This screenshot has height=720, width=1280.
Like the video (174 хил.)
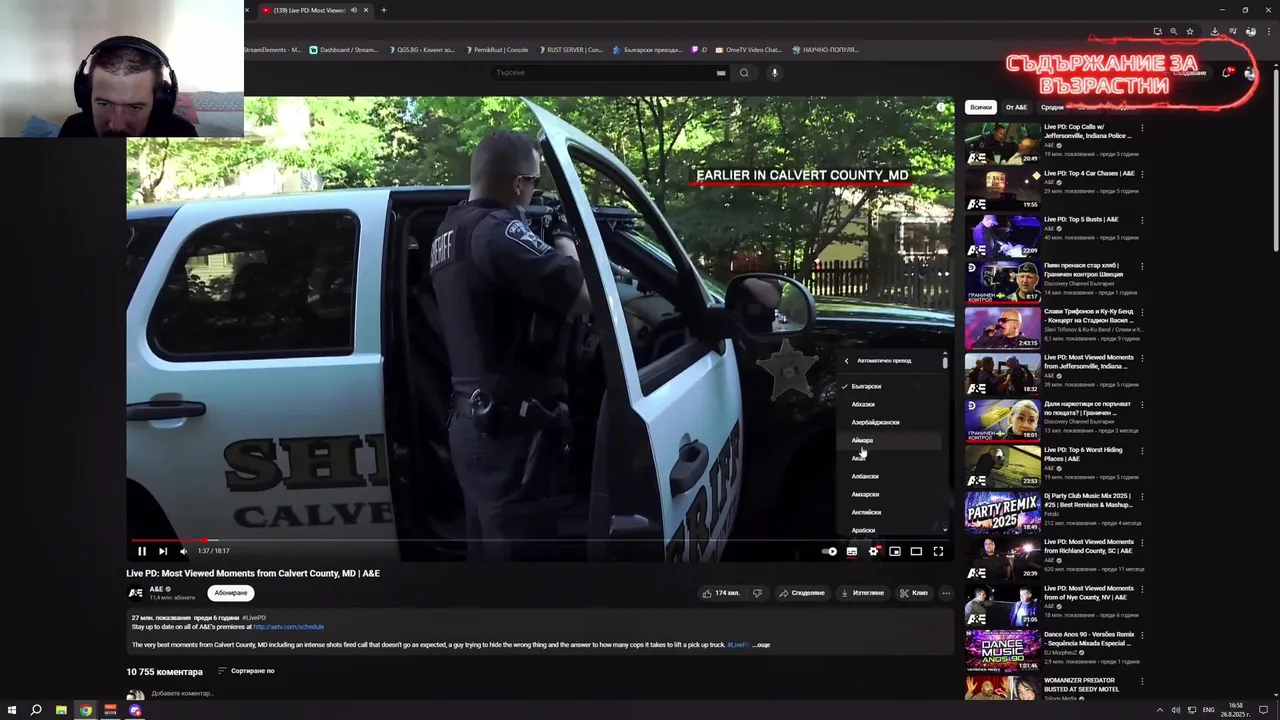tap(720, 593)
